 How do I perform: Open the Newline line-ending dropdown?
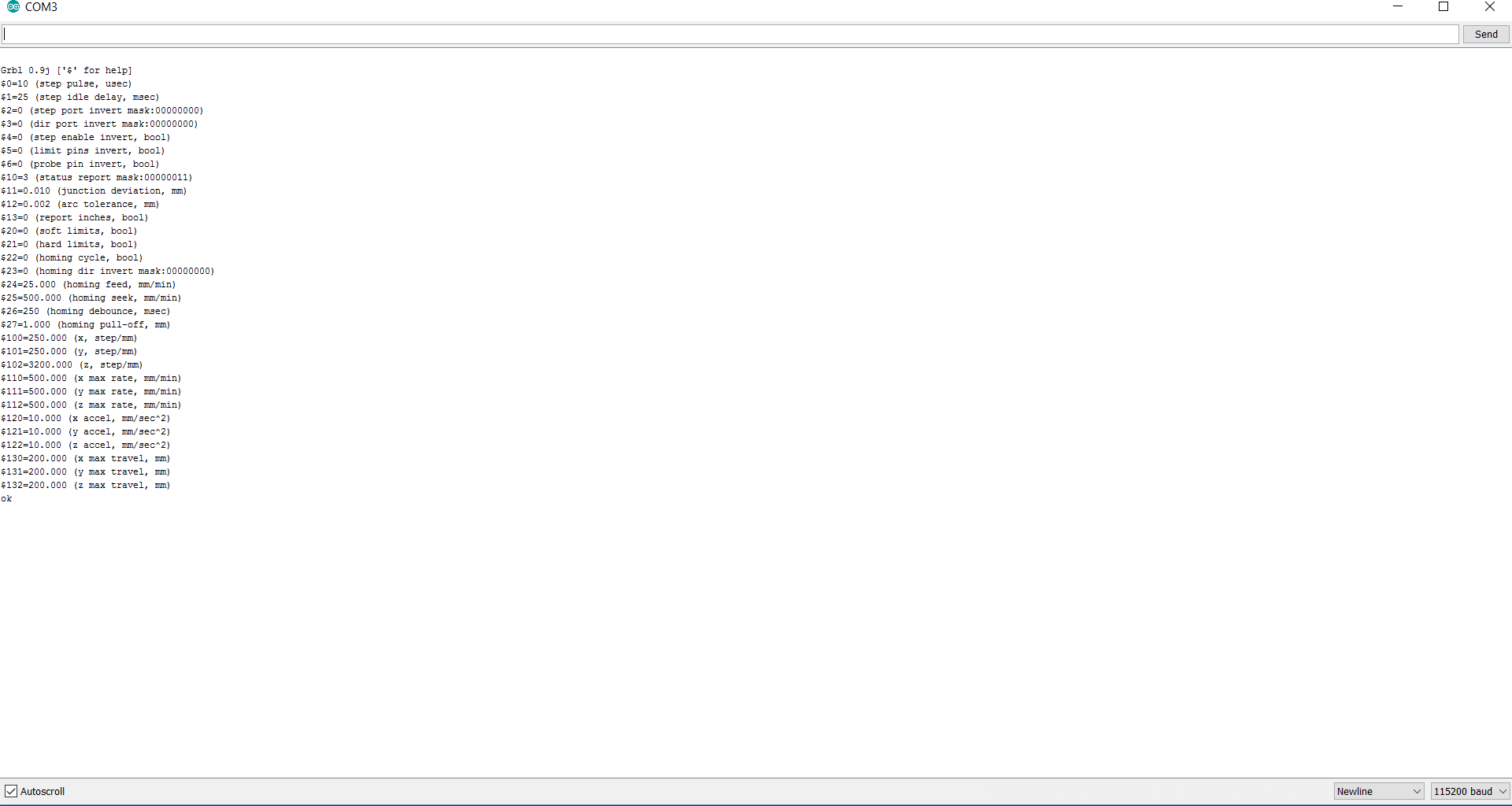pos(1378,791)
